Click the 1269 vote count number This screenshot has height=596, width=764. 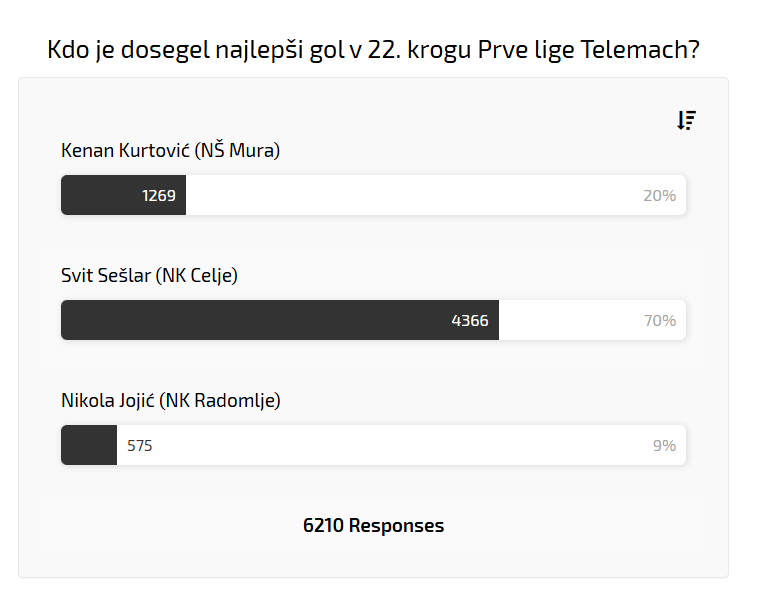tap(159, 196)
